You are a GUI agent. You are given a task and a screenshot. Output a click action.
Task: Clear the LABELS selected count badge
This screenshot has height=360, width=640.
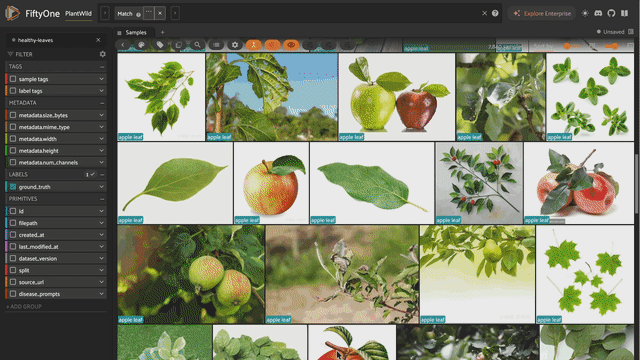point(90,174)
